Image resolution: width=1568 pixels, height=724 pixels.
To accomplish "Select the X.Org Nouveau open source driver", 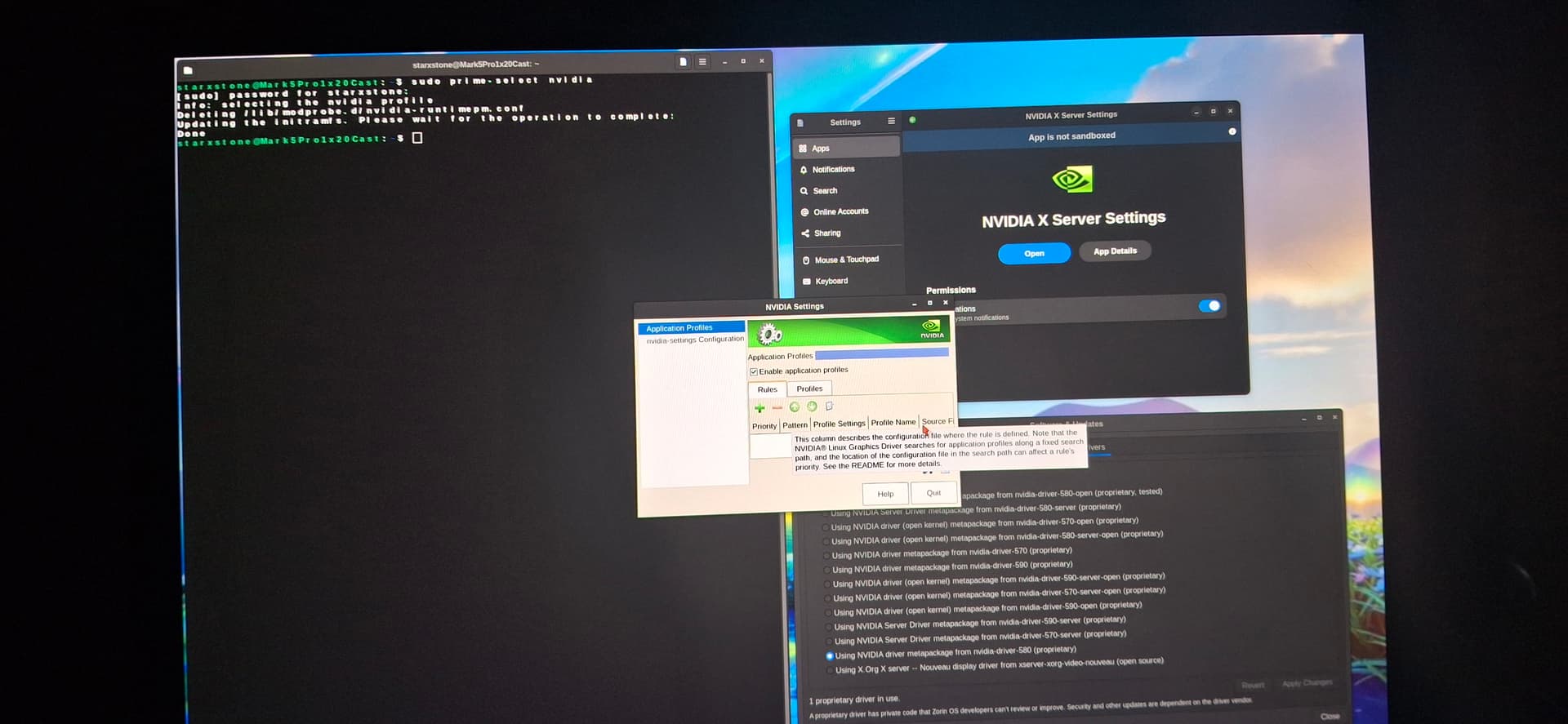I will pyautogui.click(x=831, y=670).
